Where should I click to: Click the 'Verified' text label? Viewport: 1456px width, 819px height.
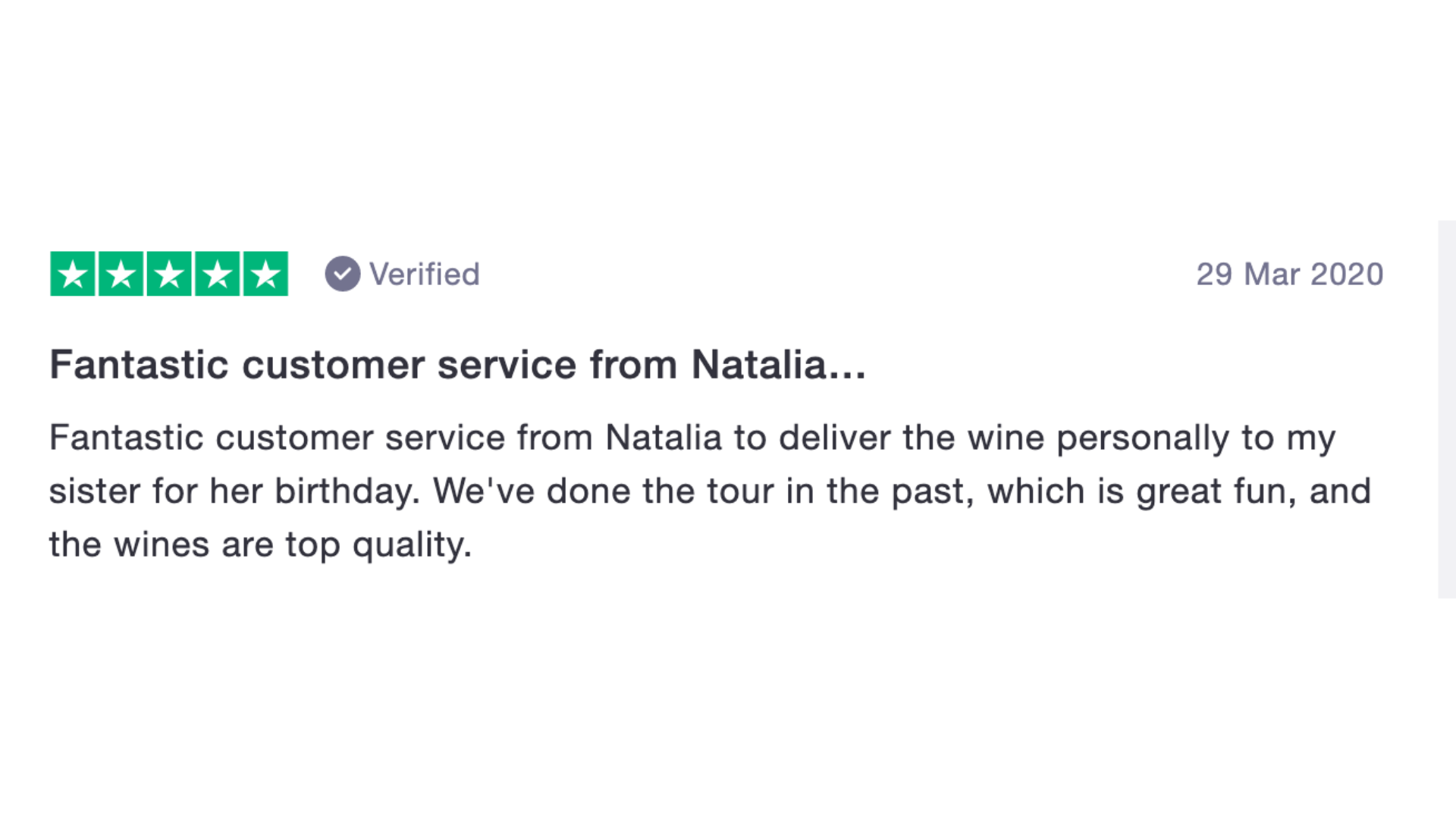[425, 275]
